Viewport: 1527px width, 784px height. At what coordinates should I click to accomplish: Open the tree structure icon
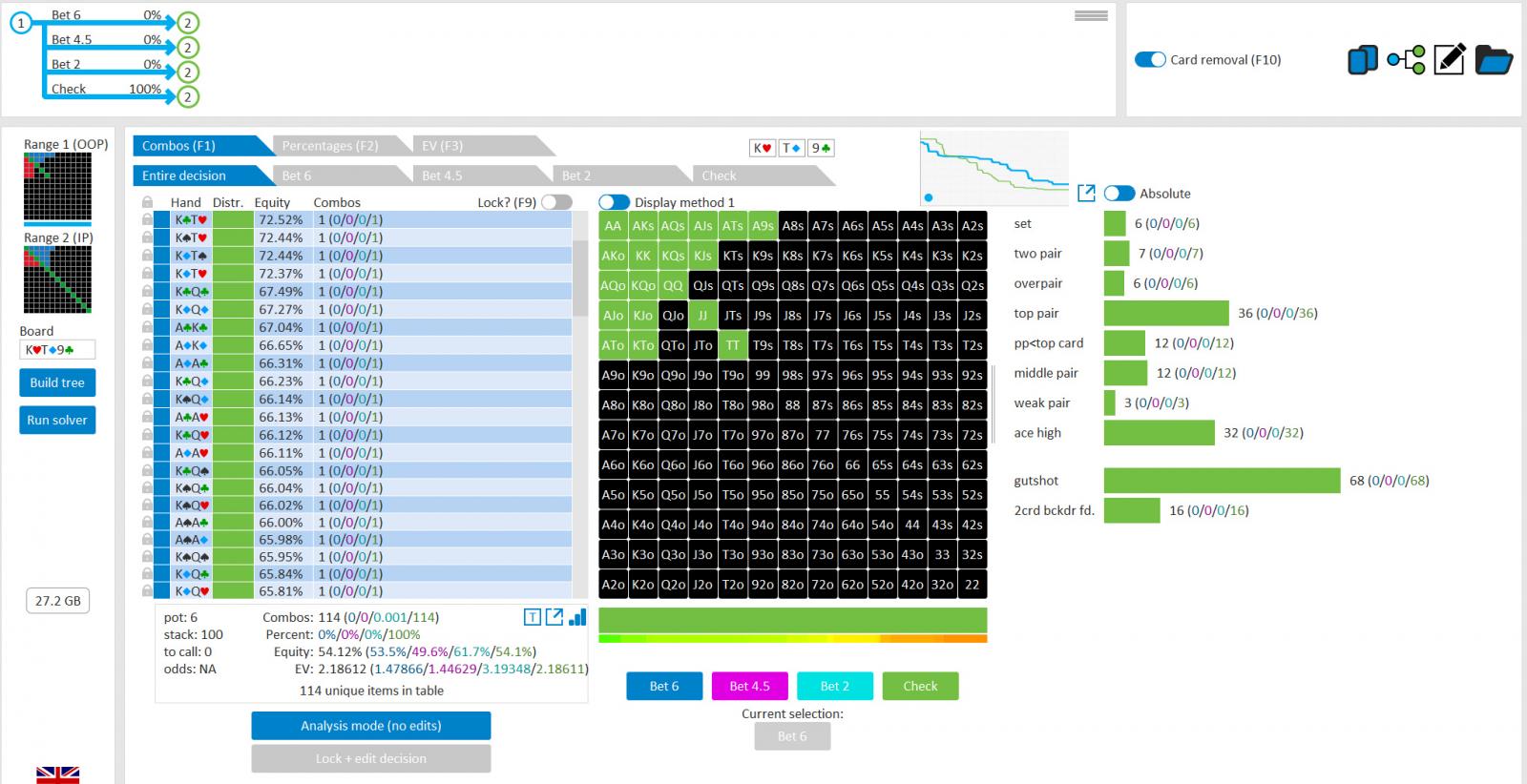coord(1406,60)
